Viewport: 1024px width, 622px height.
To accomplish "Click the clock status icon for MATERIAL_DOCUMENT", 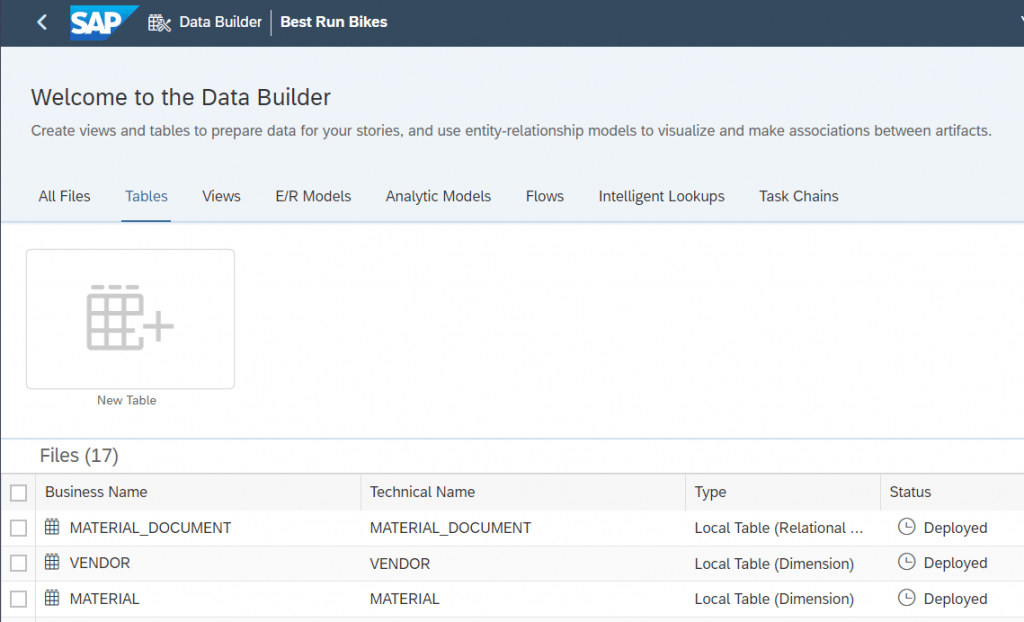I will point(906,527).
